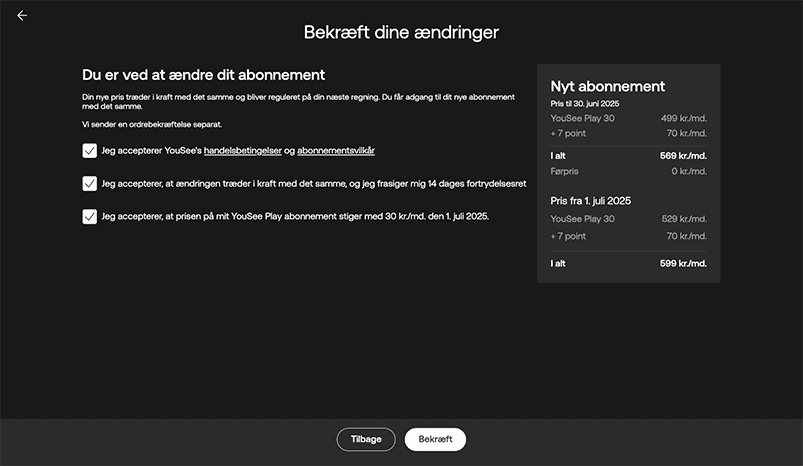Viewport: 803px width, 466px height.
Task: Click the 'Pris til 30. juni 2025' label
Action: coord(585,103)
